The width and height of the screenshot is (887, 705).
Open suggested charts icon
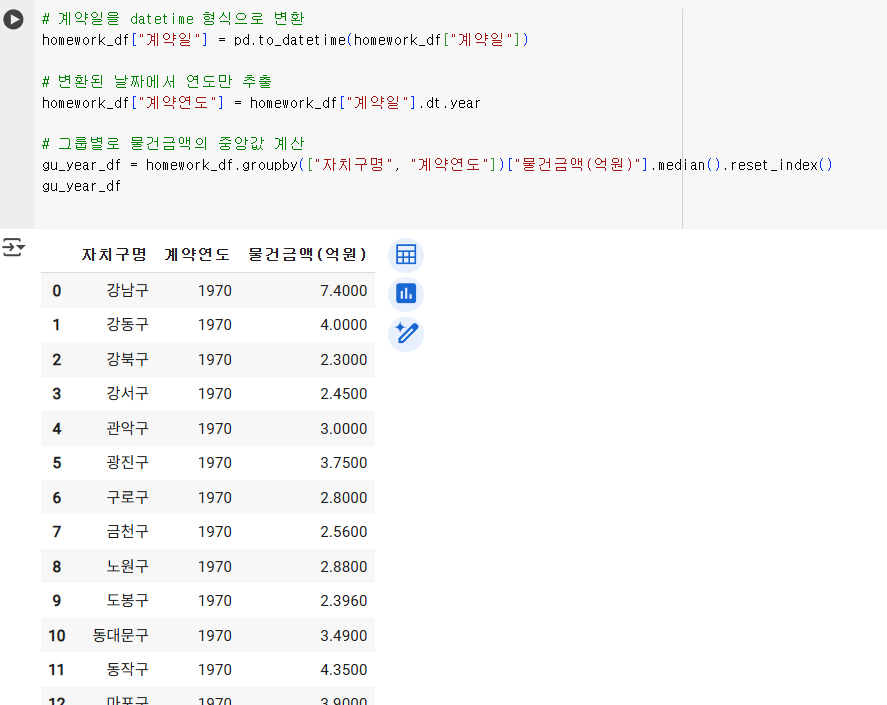406,294
